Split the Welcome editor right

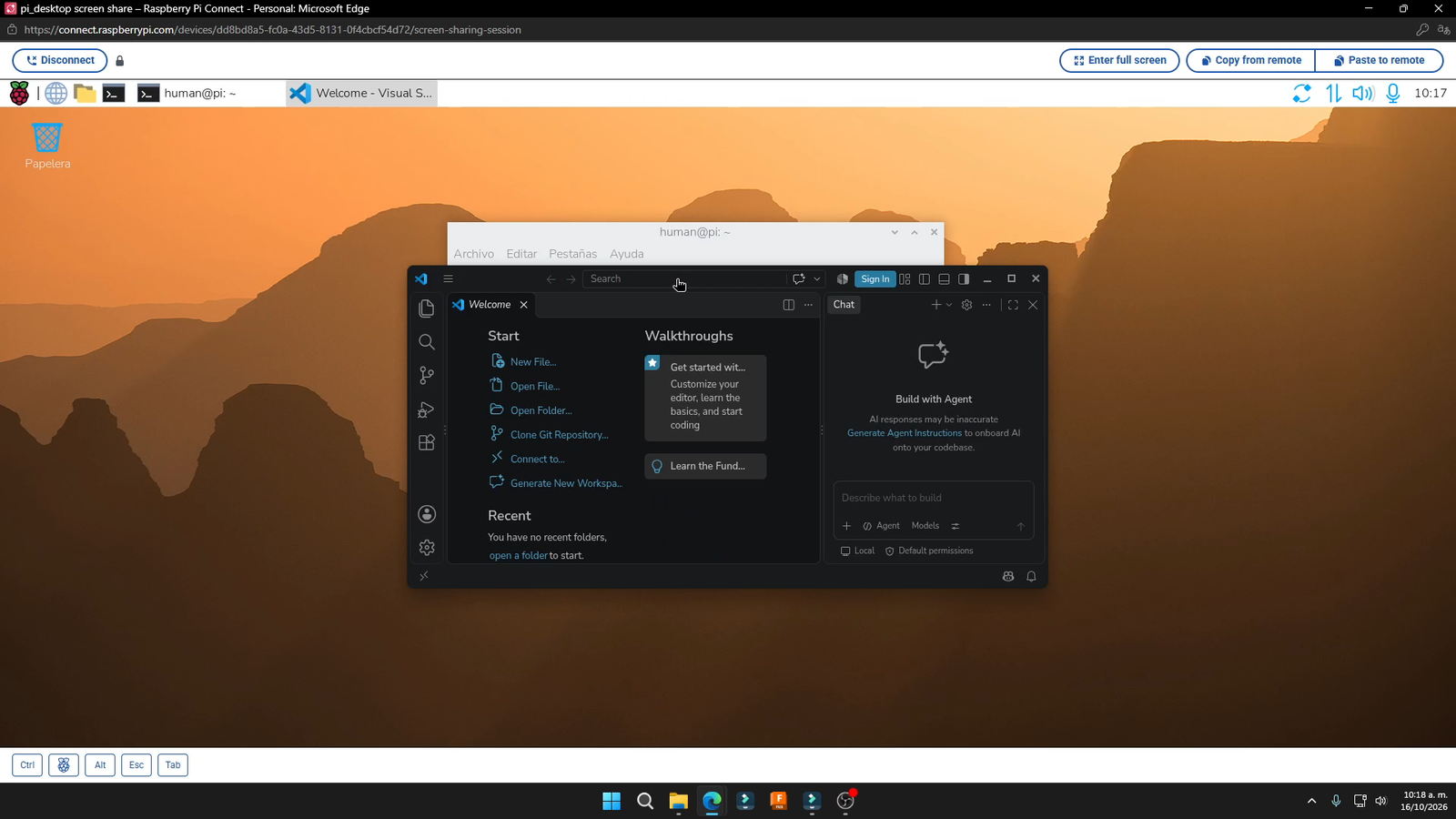coord(788,305)
